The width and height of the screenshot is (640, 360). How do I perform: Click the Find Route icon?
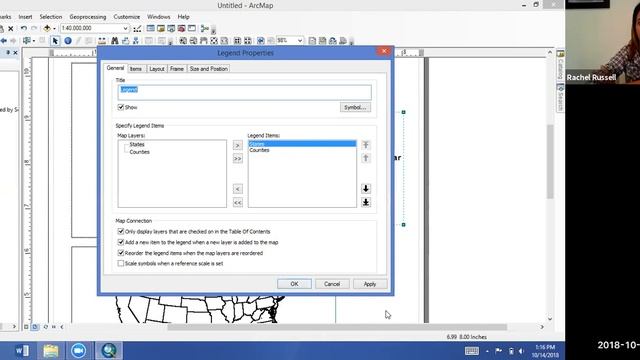pyautogui.click(x=125, y=41)
